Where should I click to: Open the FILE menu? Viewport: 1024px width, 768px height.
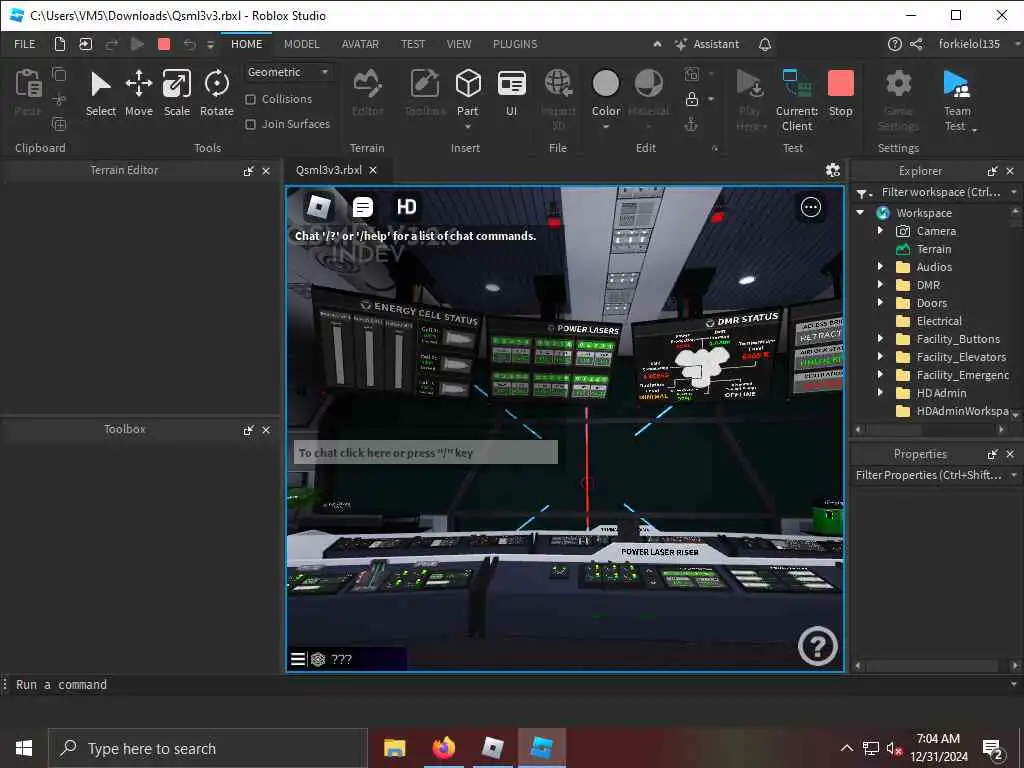click(x=25, y=44)
